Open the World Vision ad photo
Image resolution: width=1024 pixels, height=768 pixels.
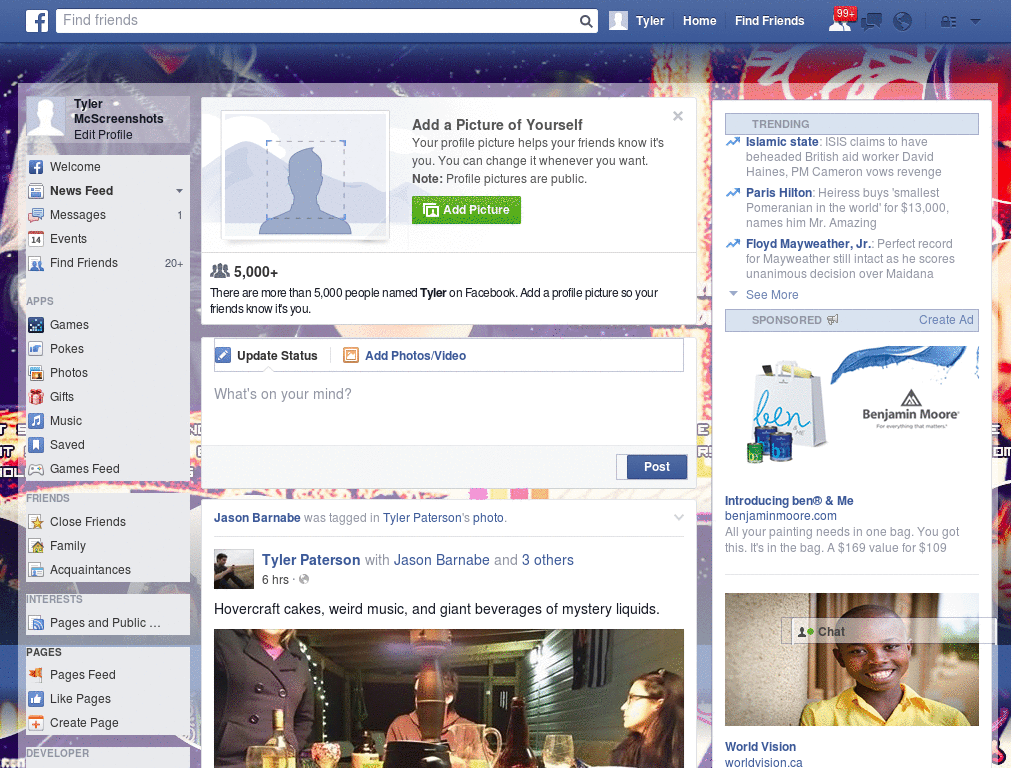coord(852,659)
